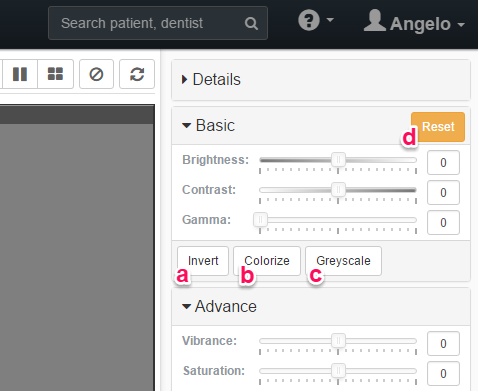Focus the Search patient, dentist field
The image size is (479, 392).
[158, 23]
